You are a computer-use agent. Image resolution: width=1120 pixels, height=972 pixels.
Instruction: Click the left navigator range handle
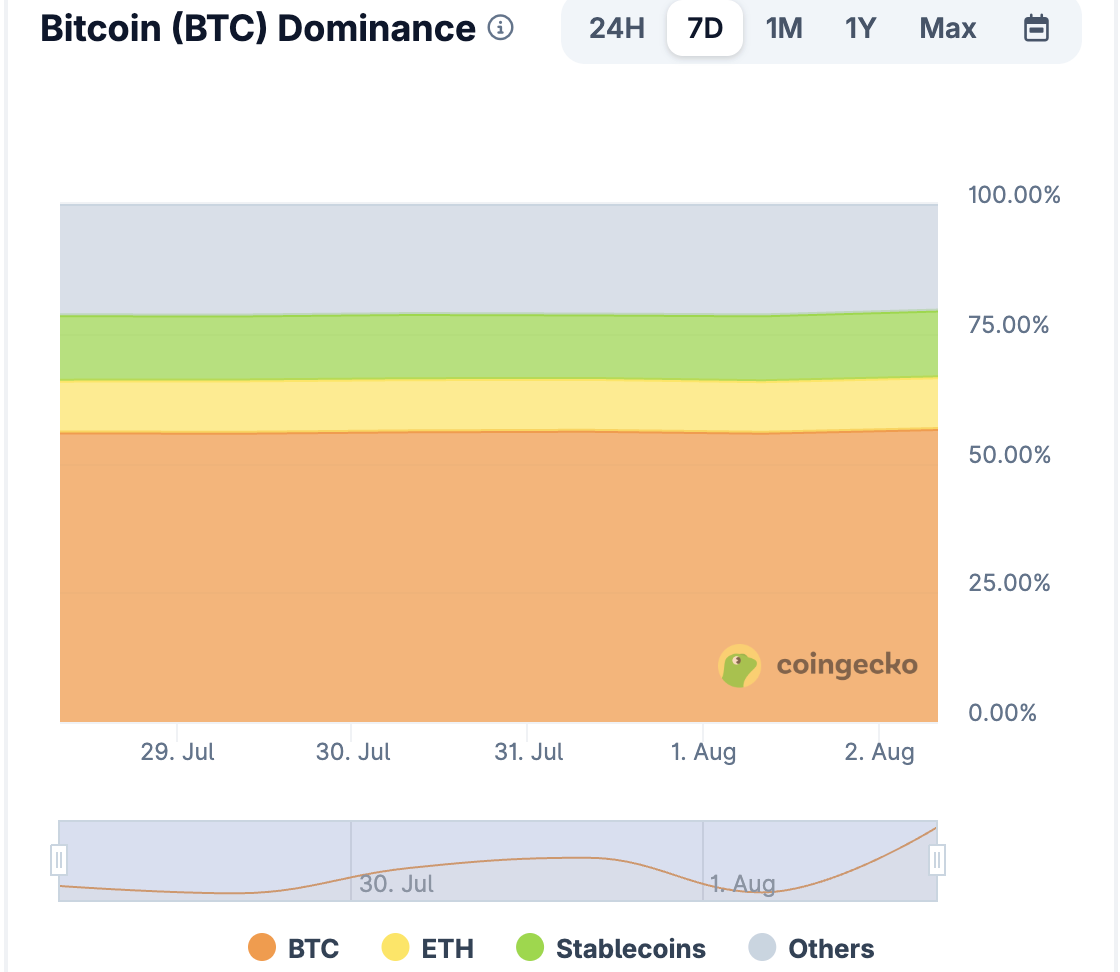pos(59,860)
